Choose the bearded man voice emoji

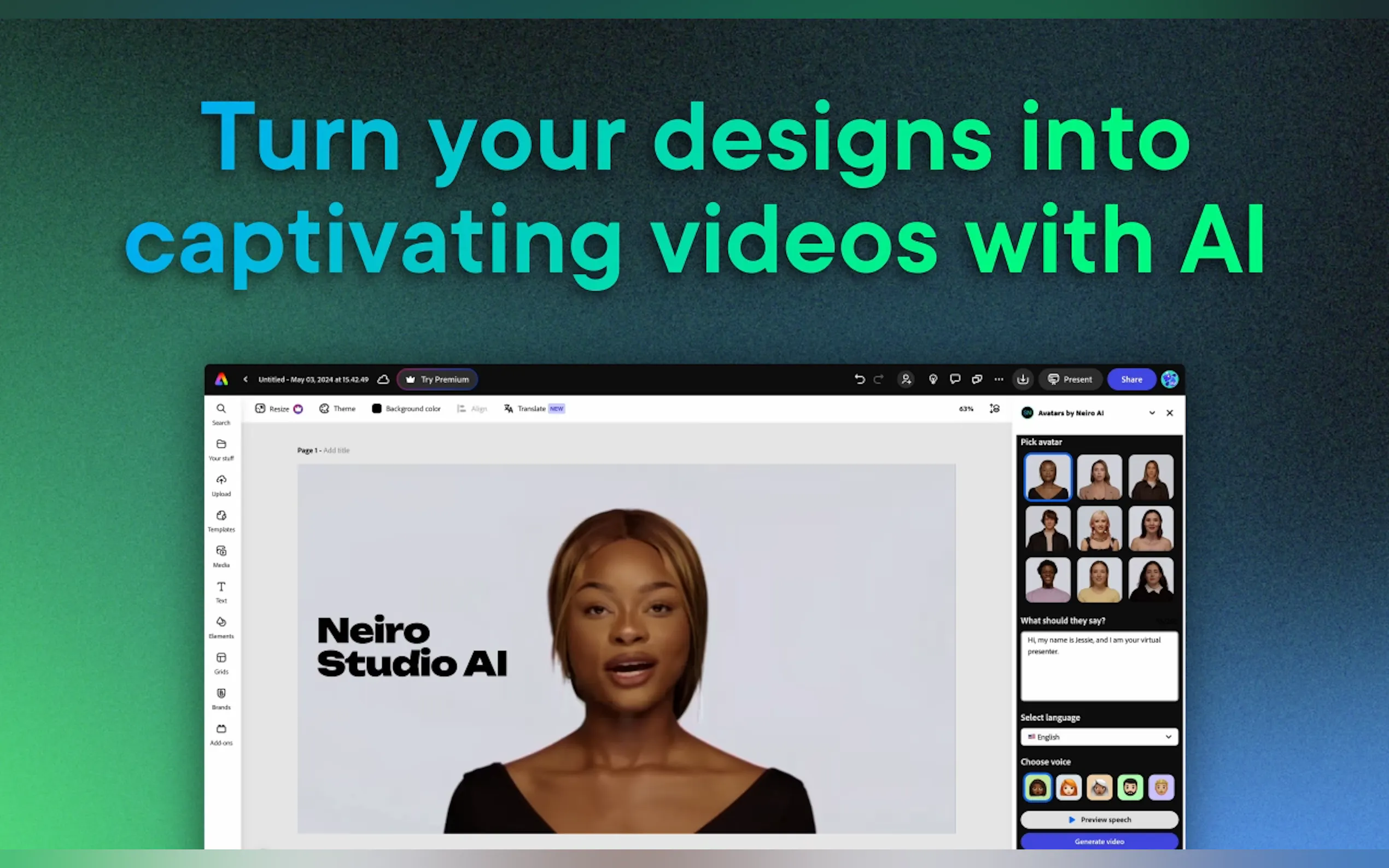click(1129, 788)
